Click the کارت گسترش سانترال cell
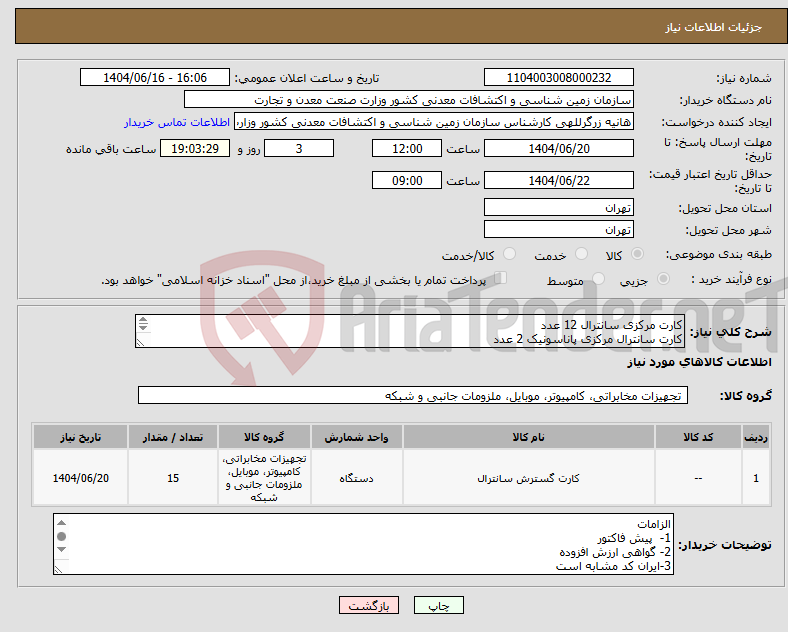Screen dimensions: 788x632 [x=528, y=478]
